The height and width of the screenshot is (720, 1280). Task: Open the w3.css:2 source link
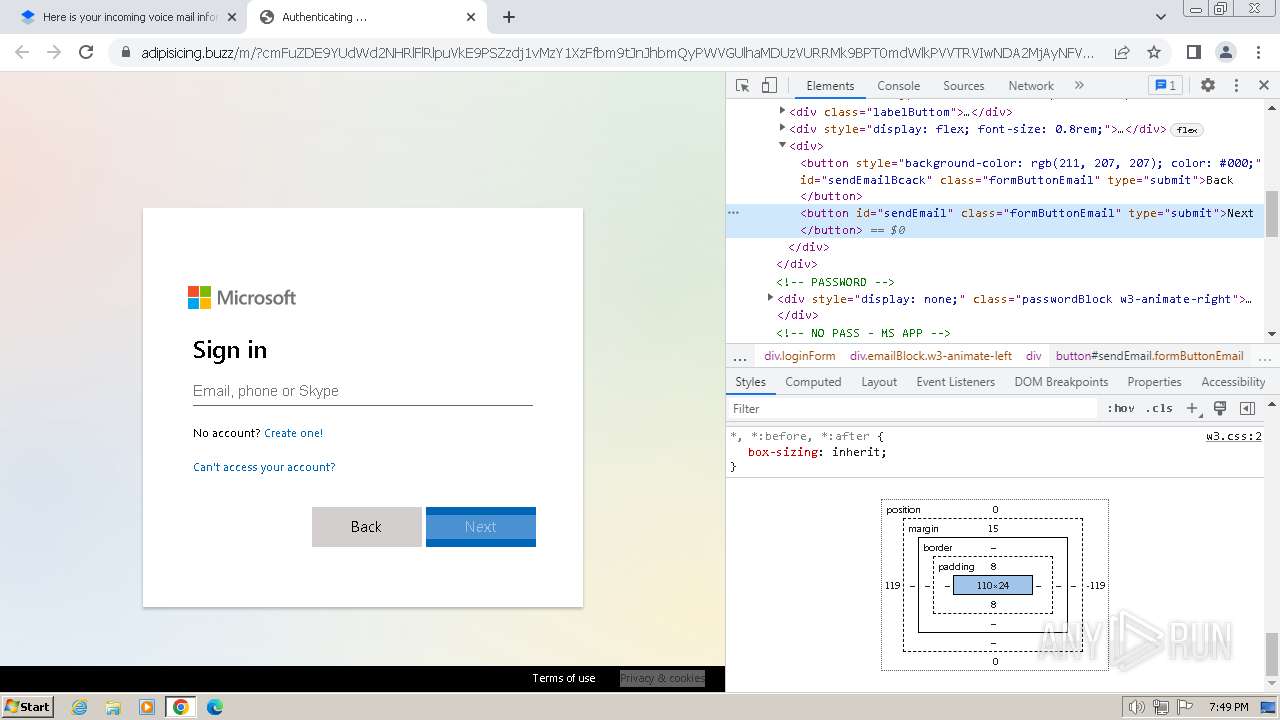[x=1233, y=436]
